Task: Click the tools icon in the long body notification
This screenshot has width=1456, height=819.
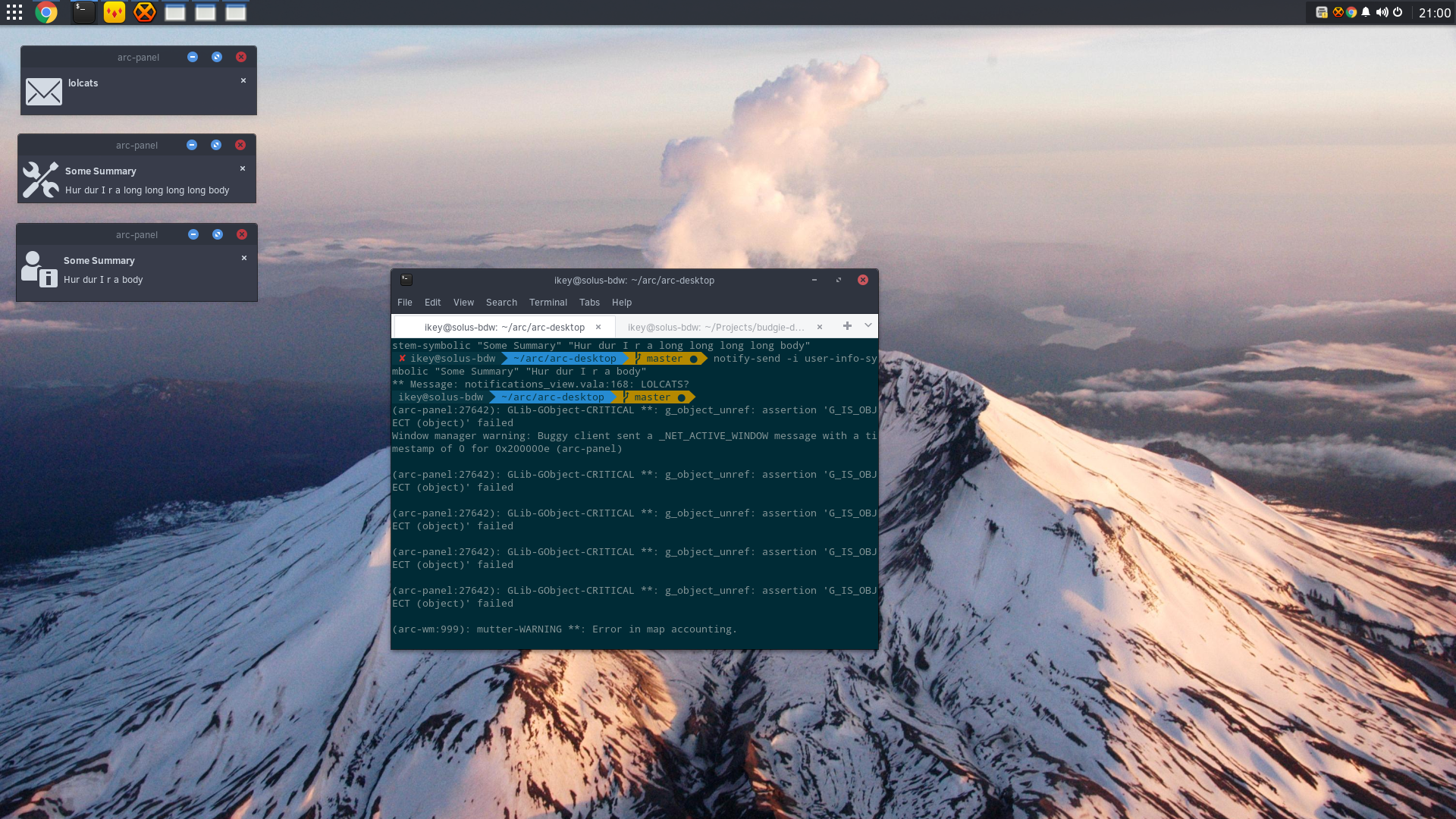Action: click(41, 180)
